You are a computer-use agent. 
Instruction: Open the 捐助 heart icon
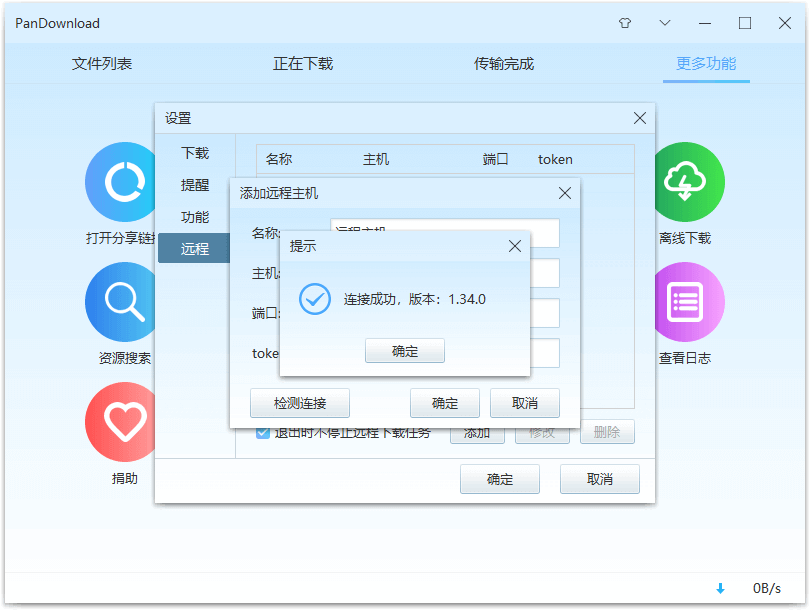pos(120,421)
